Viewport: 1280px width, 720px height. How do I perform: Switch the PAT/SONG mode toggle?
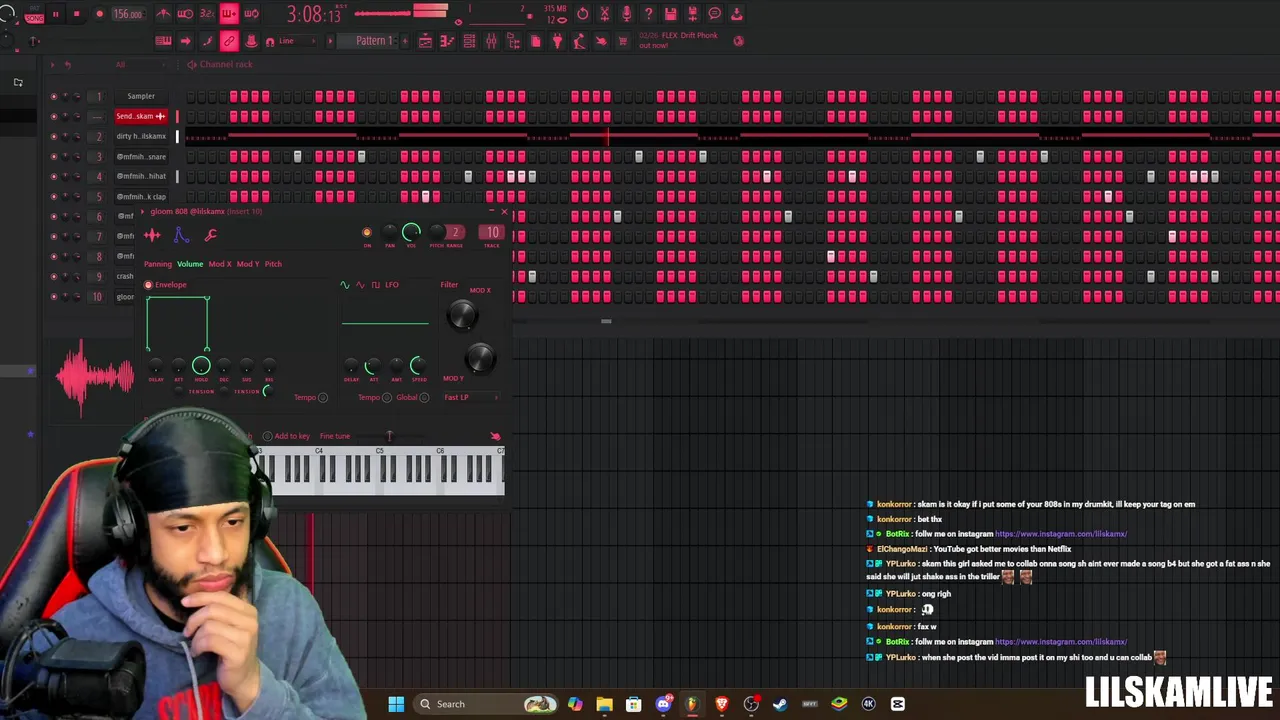[35, 15]
